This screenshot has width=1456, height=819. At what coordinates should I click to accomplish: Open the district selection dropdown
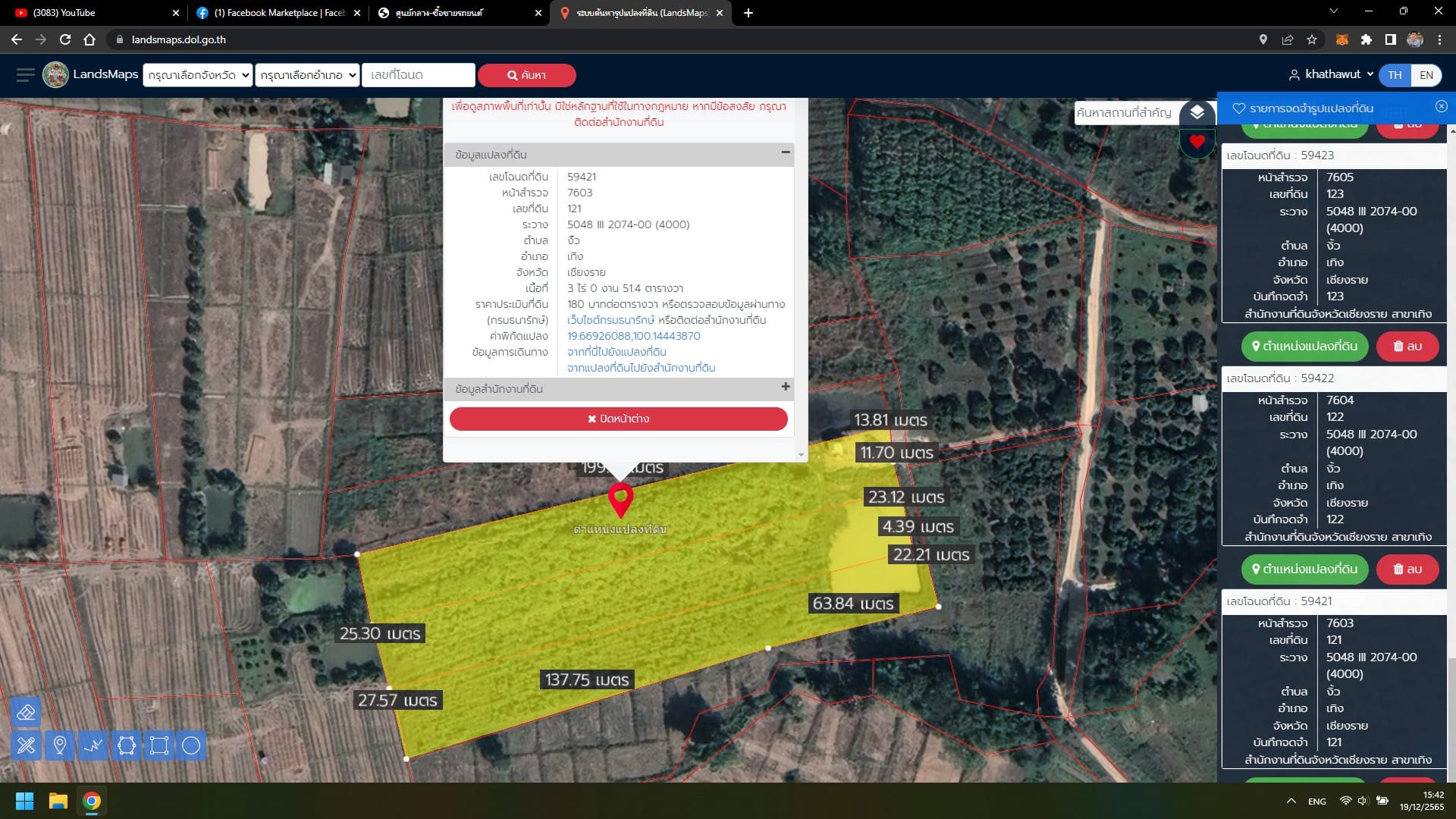tap(307, 75)
